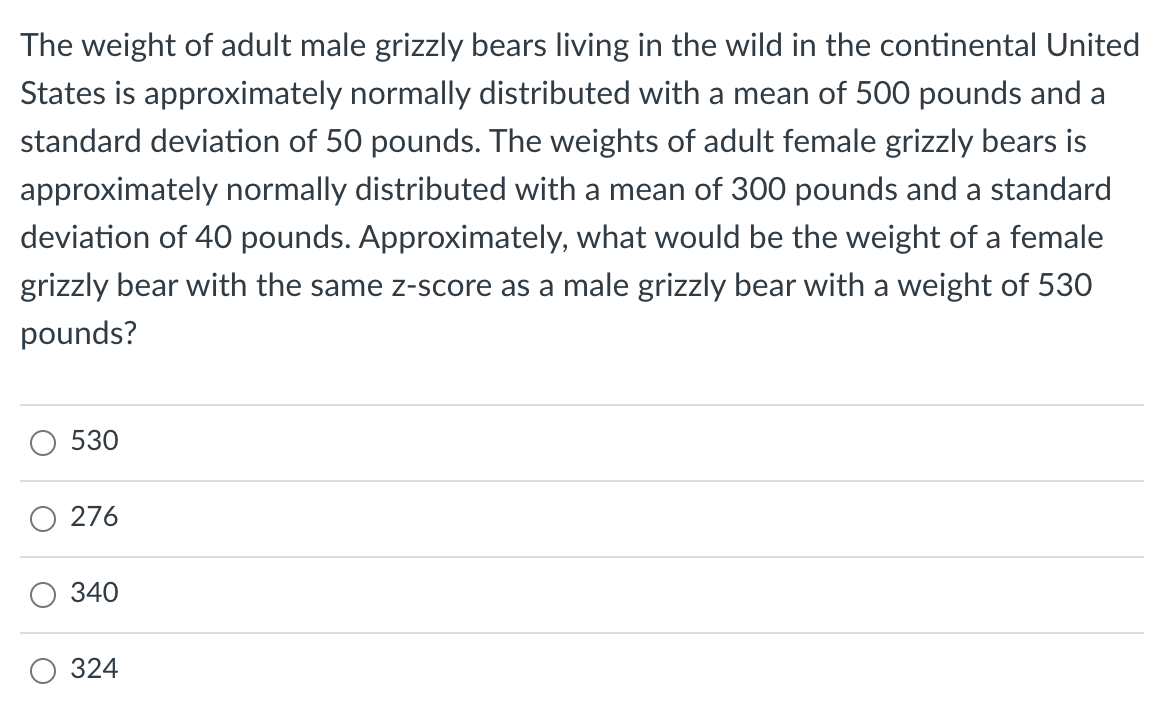Viewport: 1166px width, 712px height.
Task: Choose the 276 radio button
Action: click(43, 519)
